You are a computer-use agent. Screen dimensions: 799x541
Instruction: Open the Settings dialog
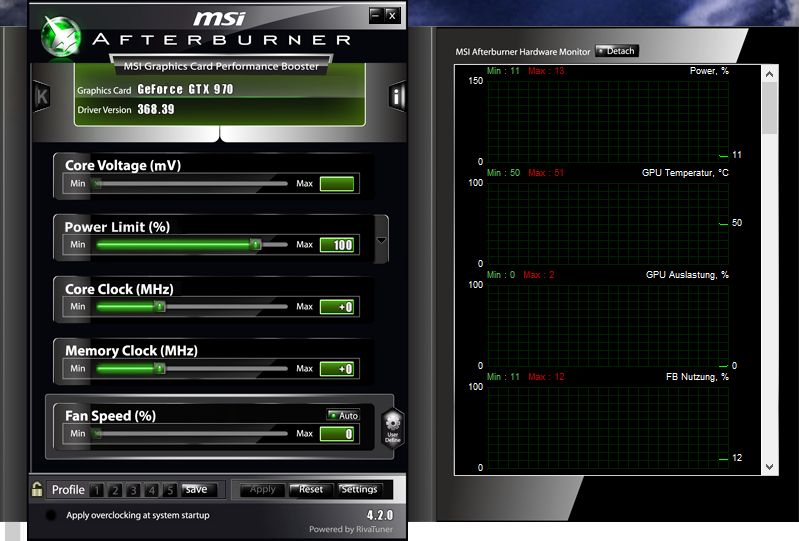coord(360,490)
